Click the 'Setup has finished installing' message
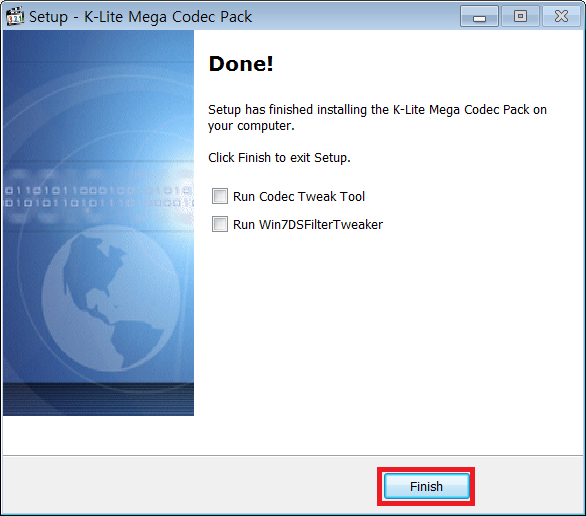This screenshot has width=586, height=516. pyautogui.click(x=377, y=118)
